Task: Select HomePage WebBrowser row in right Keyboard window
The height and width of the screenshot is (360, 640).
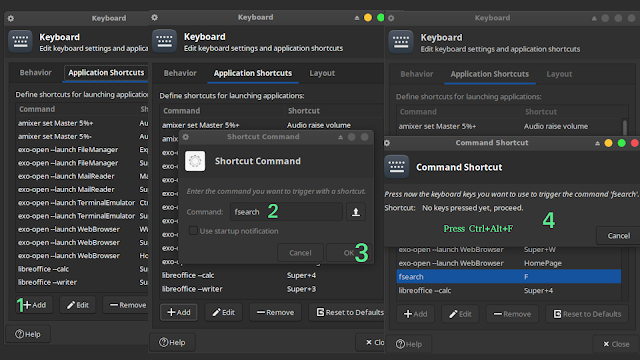Action: [x=509, y=263]
